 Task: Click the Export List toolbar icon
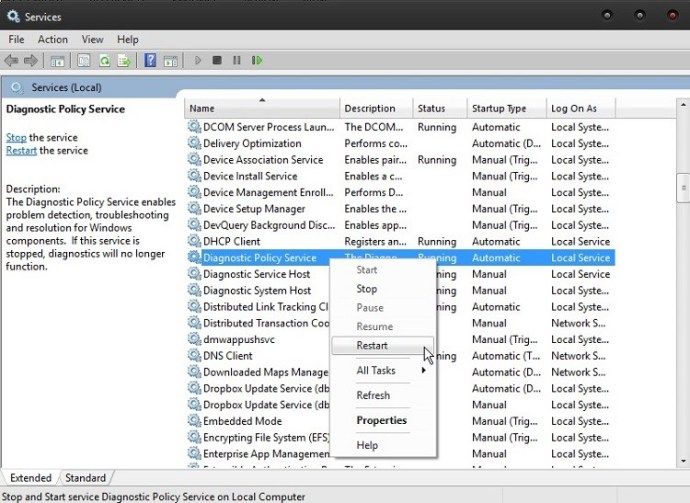click(x=124, y=60)
